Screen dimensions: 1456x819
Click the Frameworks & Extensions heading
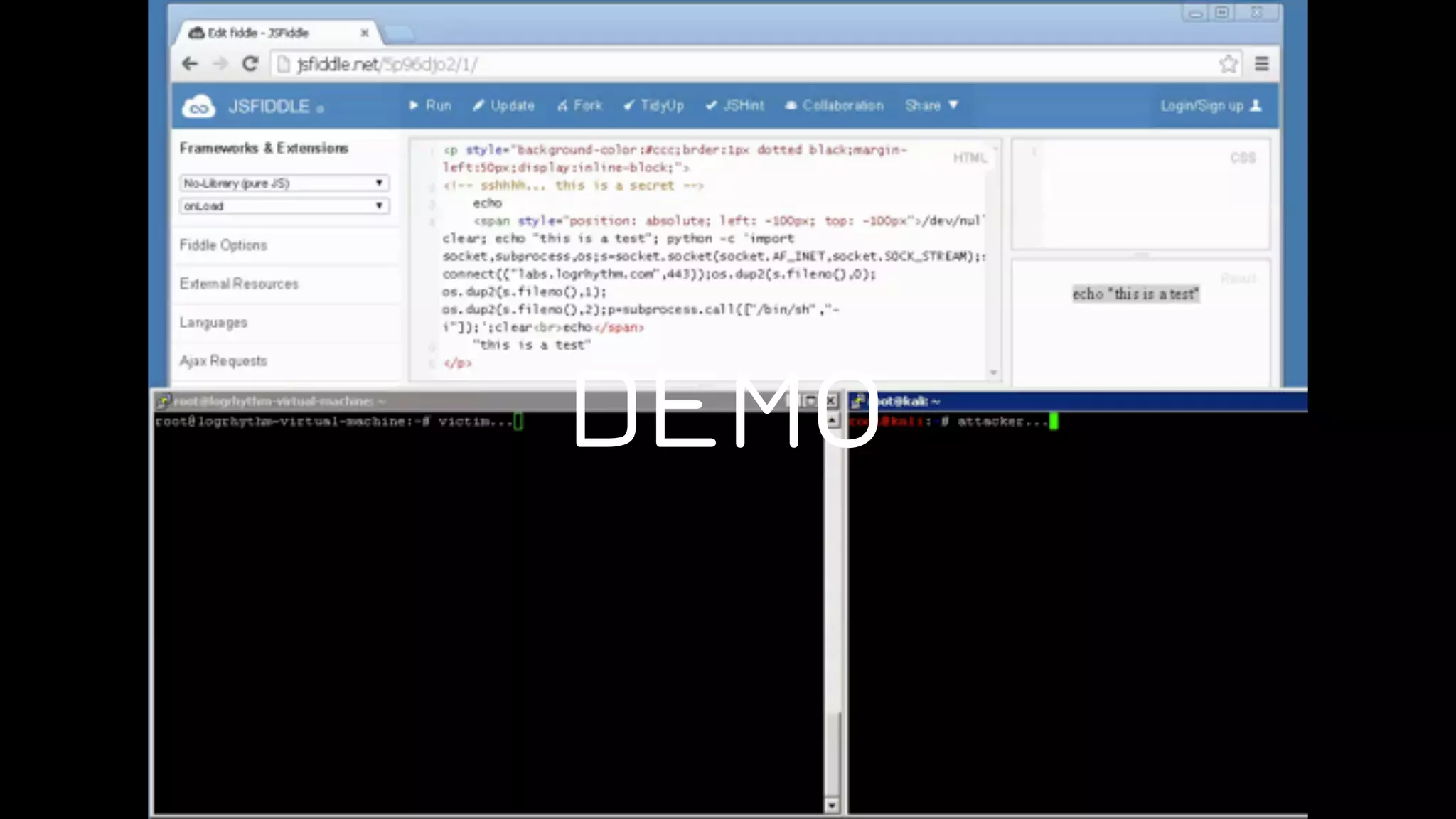[264, 148]
